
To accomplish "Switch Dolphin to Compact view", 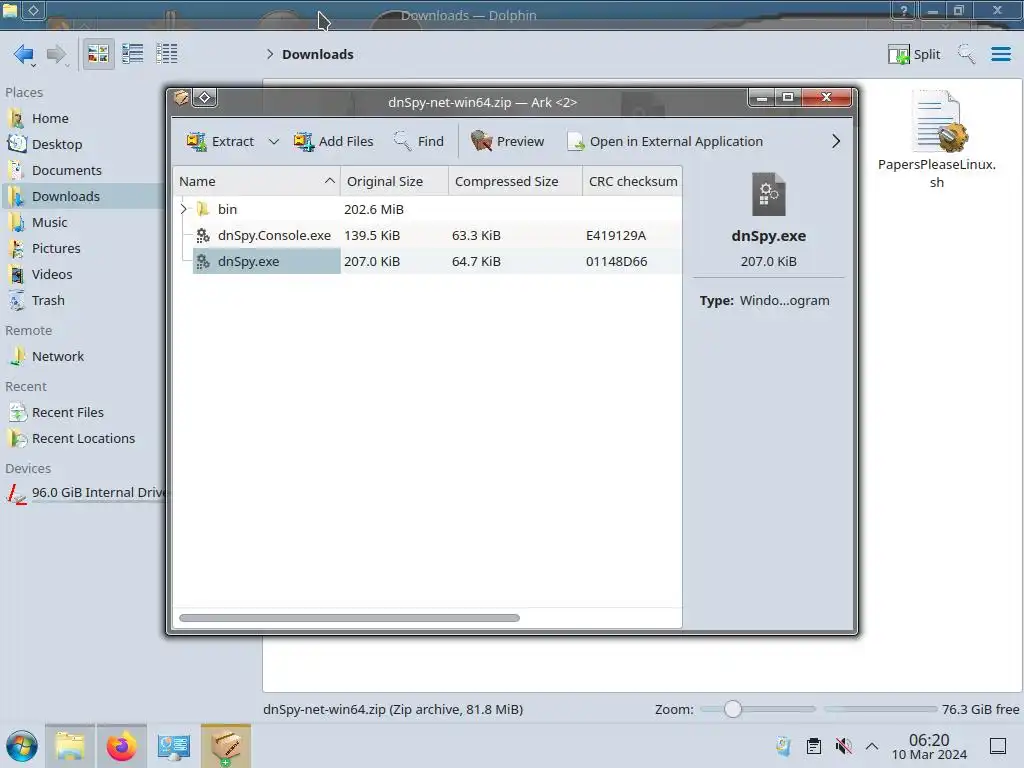I will (x=133, y=54).
